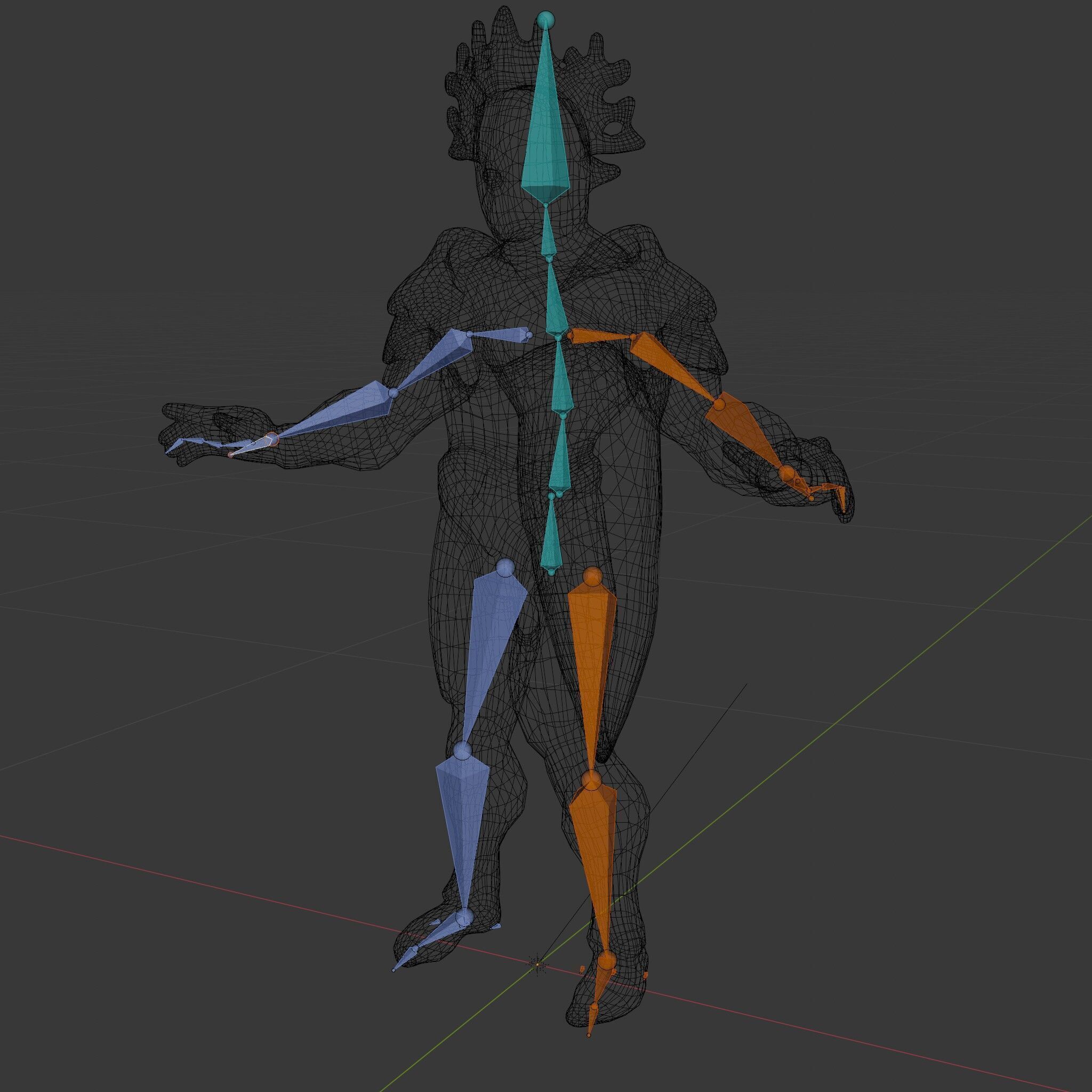Click the blue knee joint sphere
The width and height of the screenshot is (1092, 1092).
click(462, 751)
